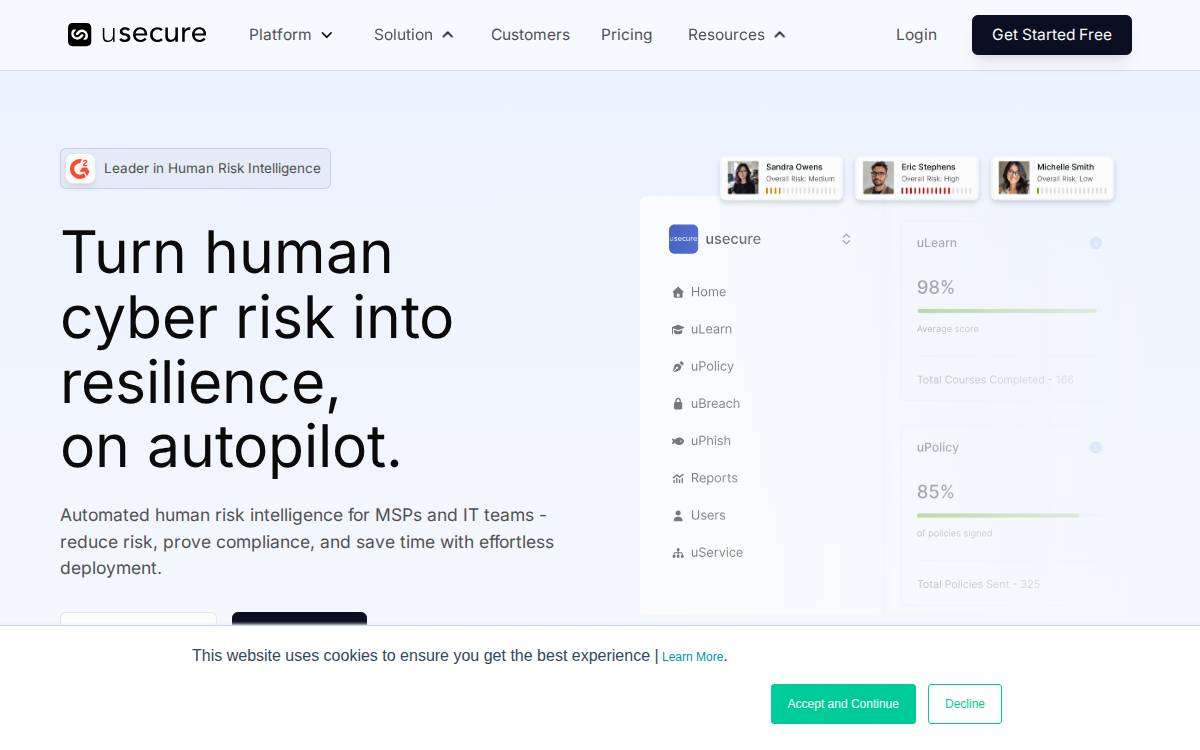Click the uPolicy pen icon
The image size is (1200, 750).
(x=678, y=366)
